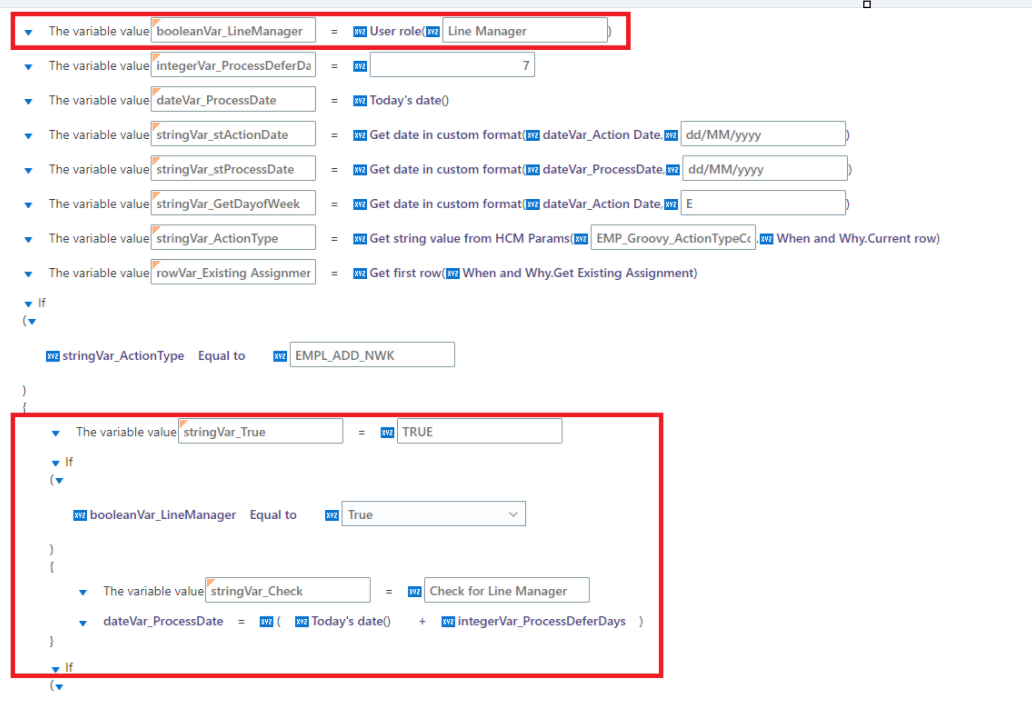Image resolution: width=1032 pixels, height=706 pixels.
Task: Collapse the first If block arrow
Action: coord(28,304)
